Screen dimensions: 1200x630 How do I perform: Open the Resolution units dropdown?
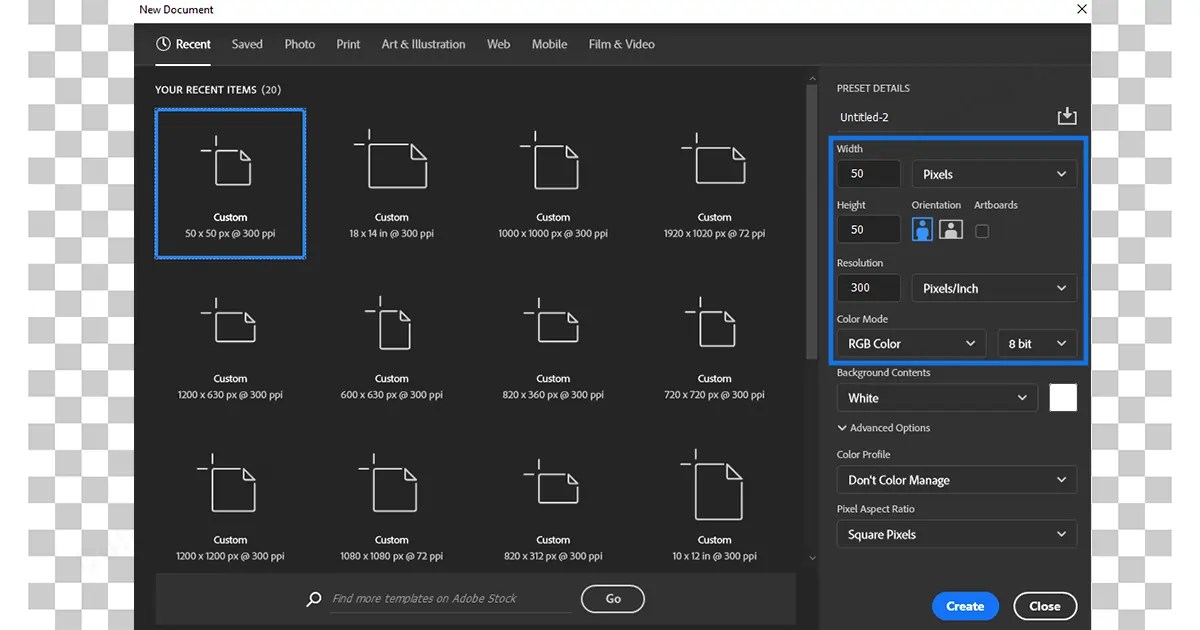(x=993, y=287)
